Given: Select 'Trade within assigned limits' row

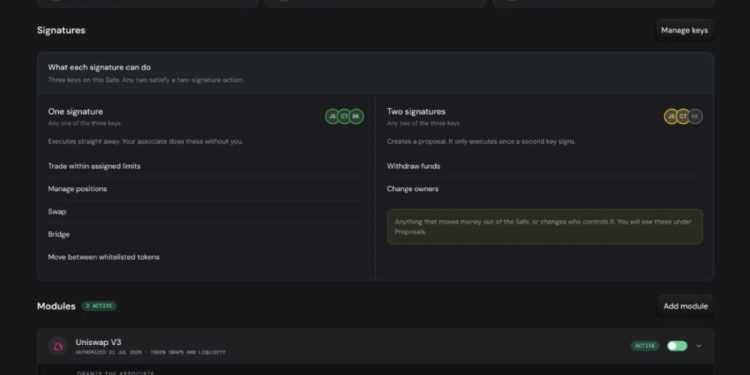Looking at the screenshot, I should tap(206, 166).
